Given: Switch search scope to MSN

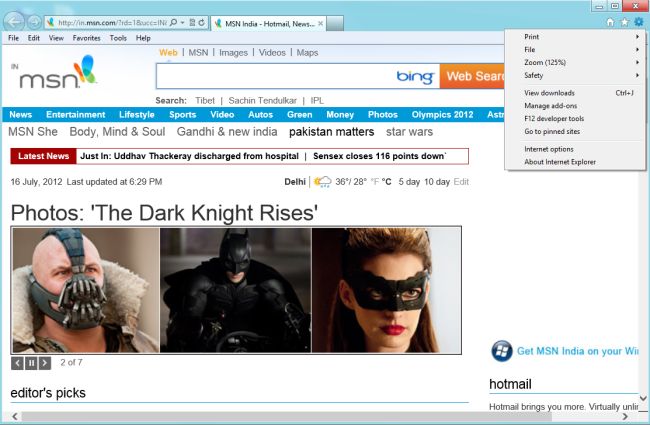Looking at the screenshot, I should pyautogui.click(x=198, y=53).
